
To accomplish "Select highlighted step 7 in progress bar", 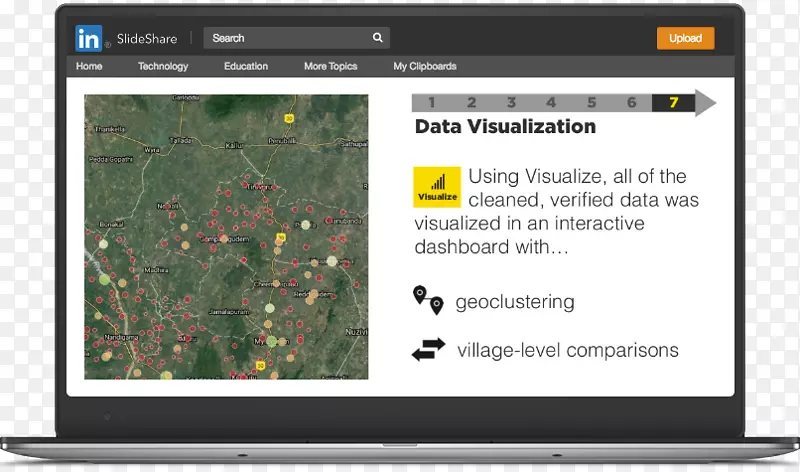I will pyautogui.click(x=673, y=102).
